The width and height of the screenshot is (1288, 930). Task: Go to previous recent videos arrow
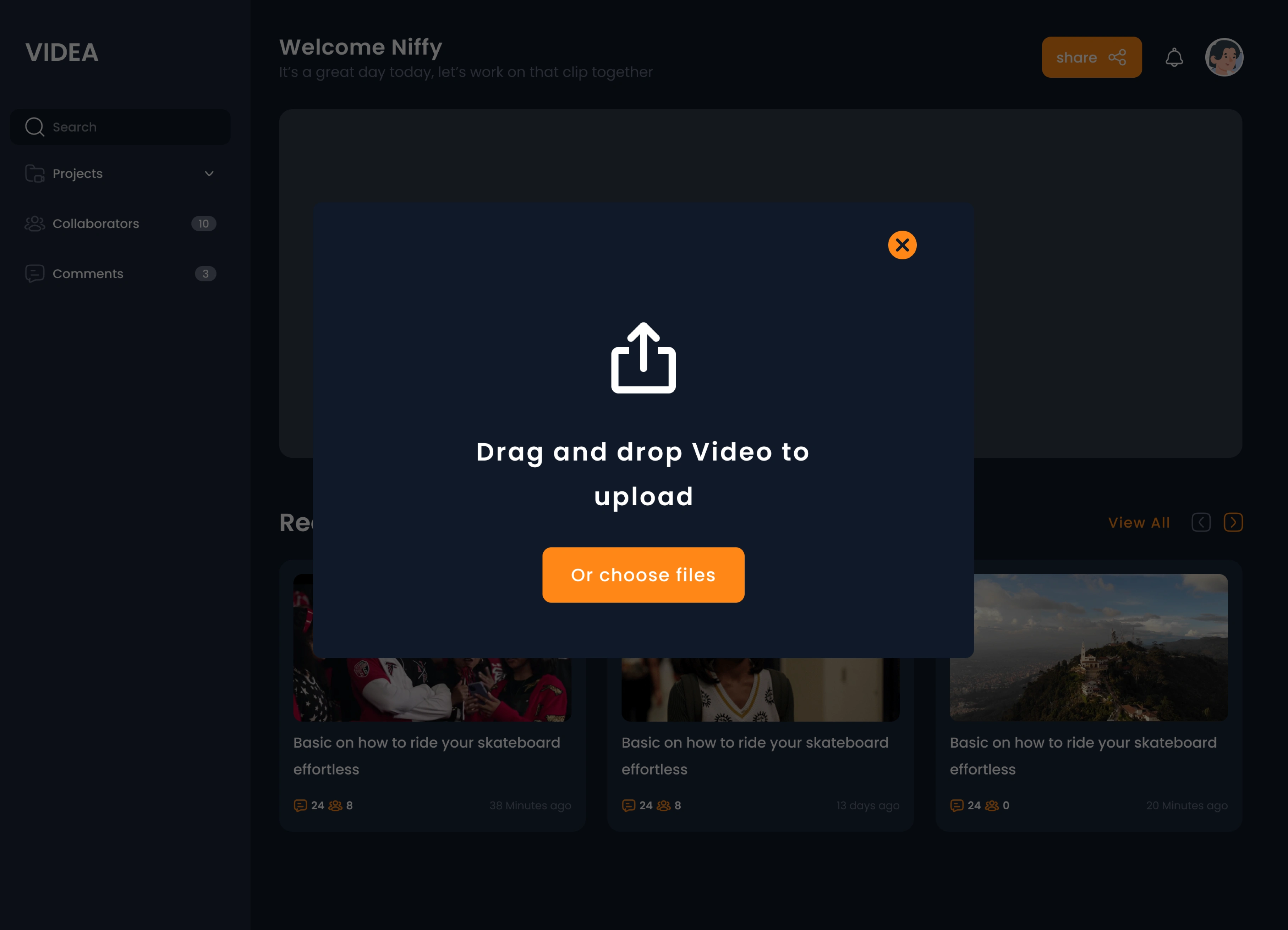pos(1201,522)
